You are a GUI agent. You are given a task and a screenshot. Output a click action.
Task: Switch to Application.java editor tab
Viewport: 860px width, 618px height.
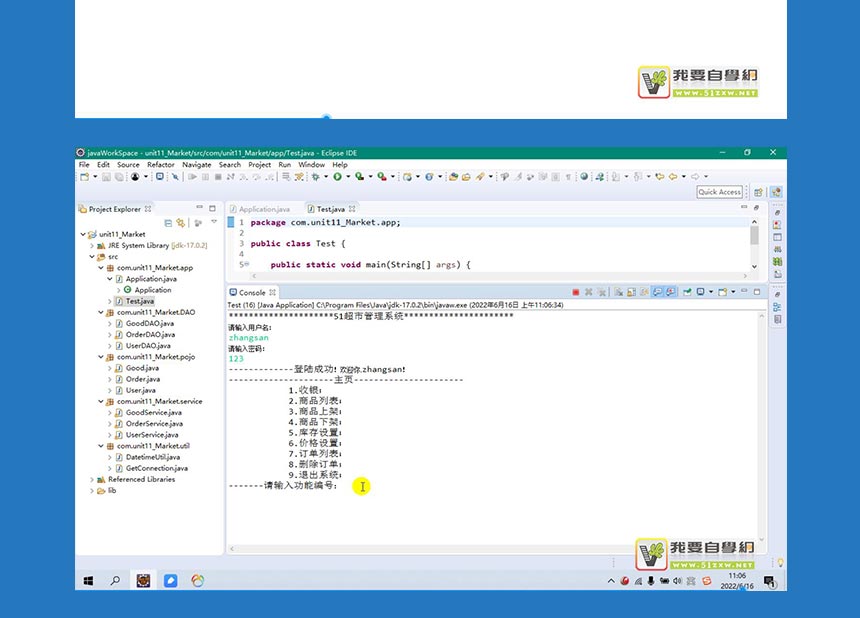260,209
